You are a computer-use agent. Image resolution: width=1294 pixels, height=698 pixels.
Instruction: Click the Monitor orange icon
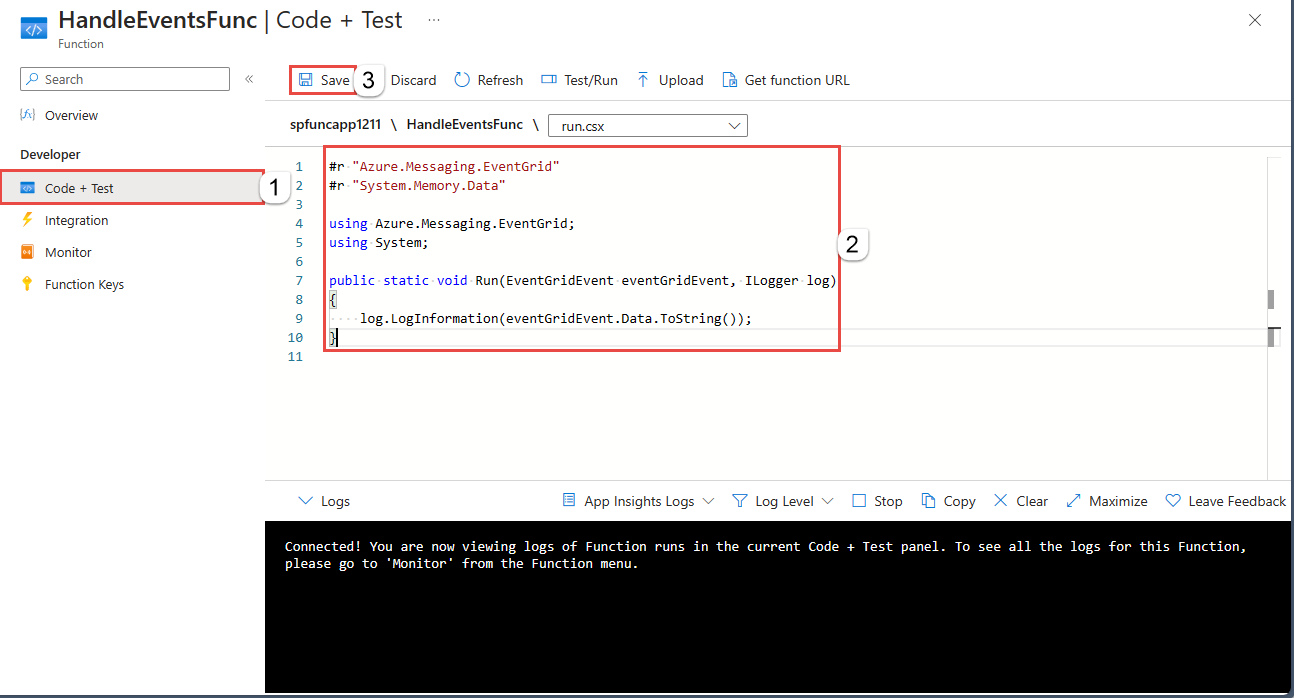pos(27,252)
